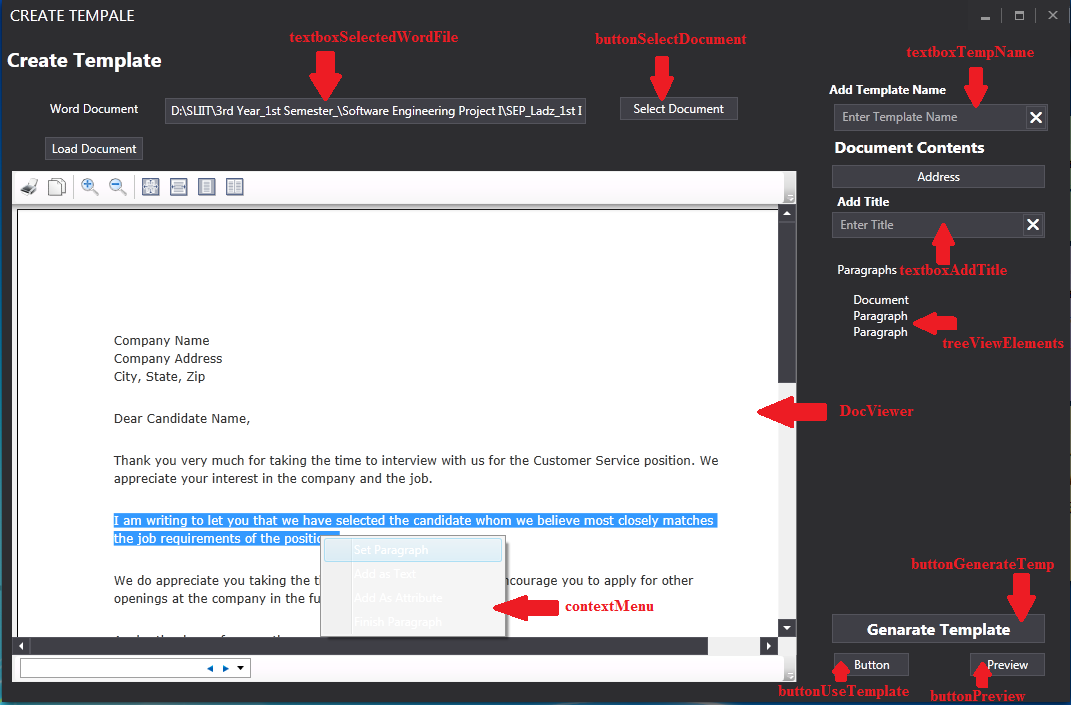1071x705 pixels.
Task: Switch to two-page view icon
Action: pyautogui.click(x=234, y=186)
